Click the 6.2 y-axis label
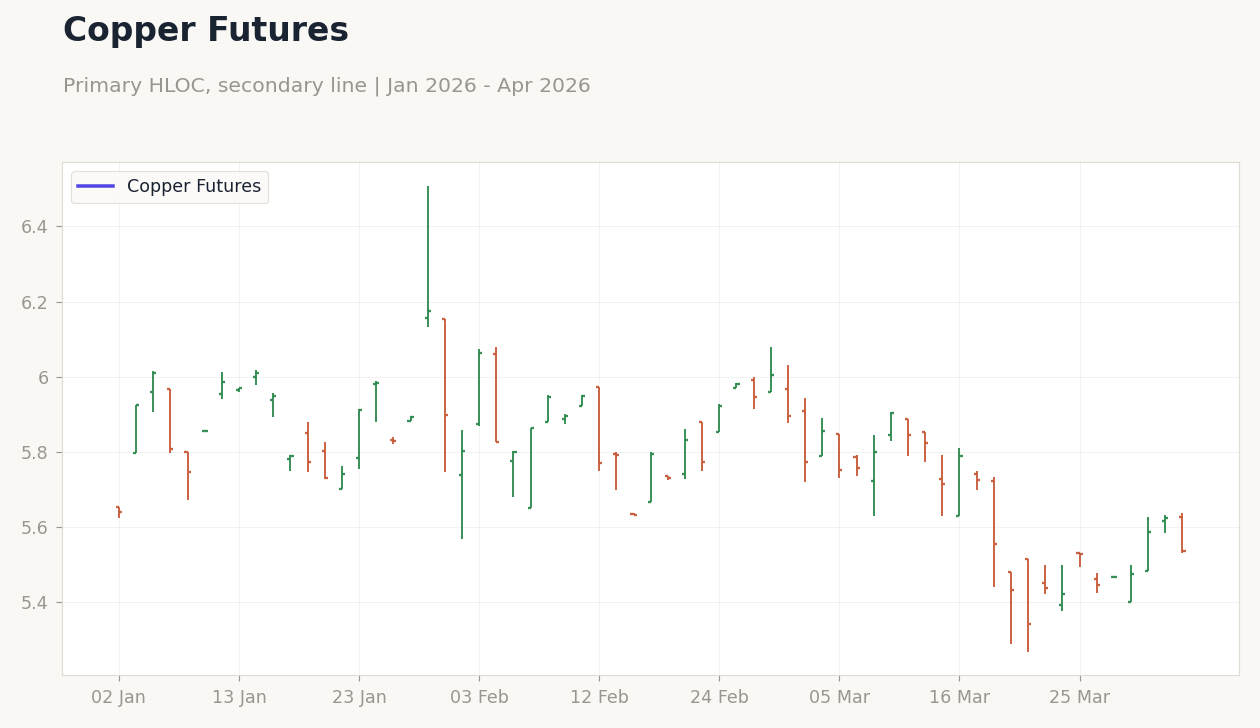 pos(35,302)
